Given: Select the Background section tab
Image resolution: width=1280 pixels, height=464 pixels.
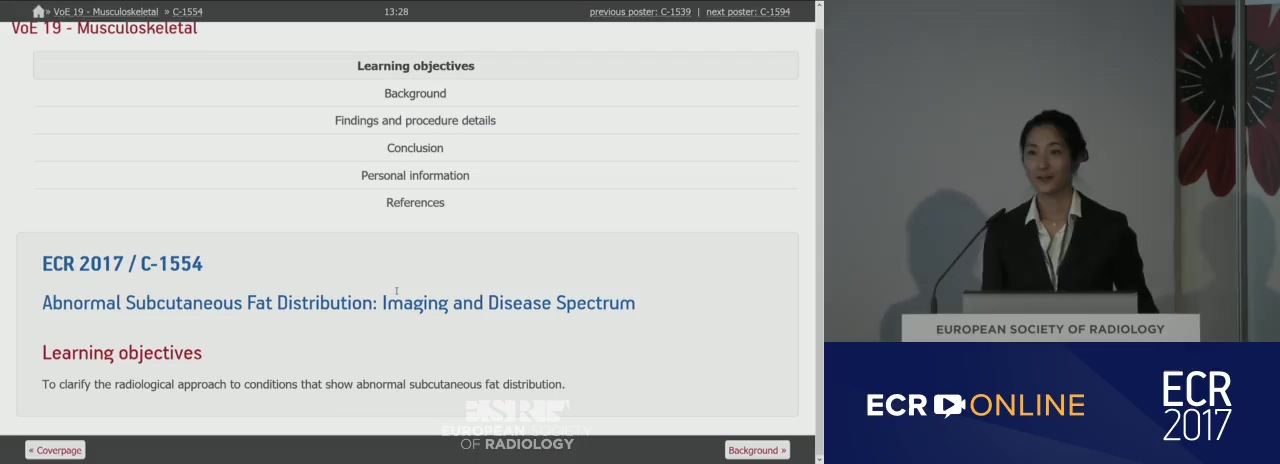Looking at the screenshot, I should coord(416,93).
